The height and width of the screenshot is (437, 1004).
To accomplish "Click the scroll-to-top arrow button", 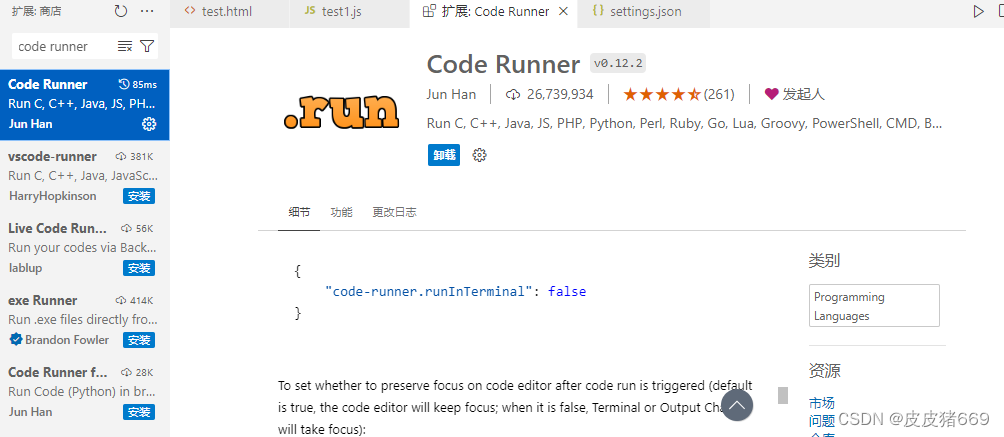I will pos(737,405).
